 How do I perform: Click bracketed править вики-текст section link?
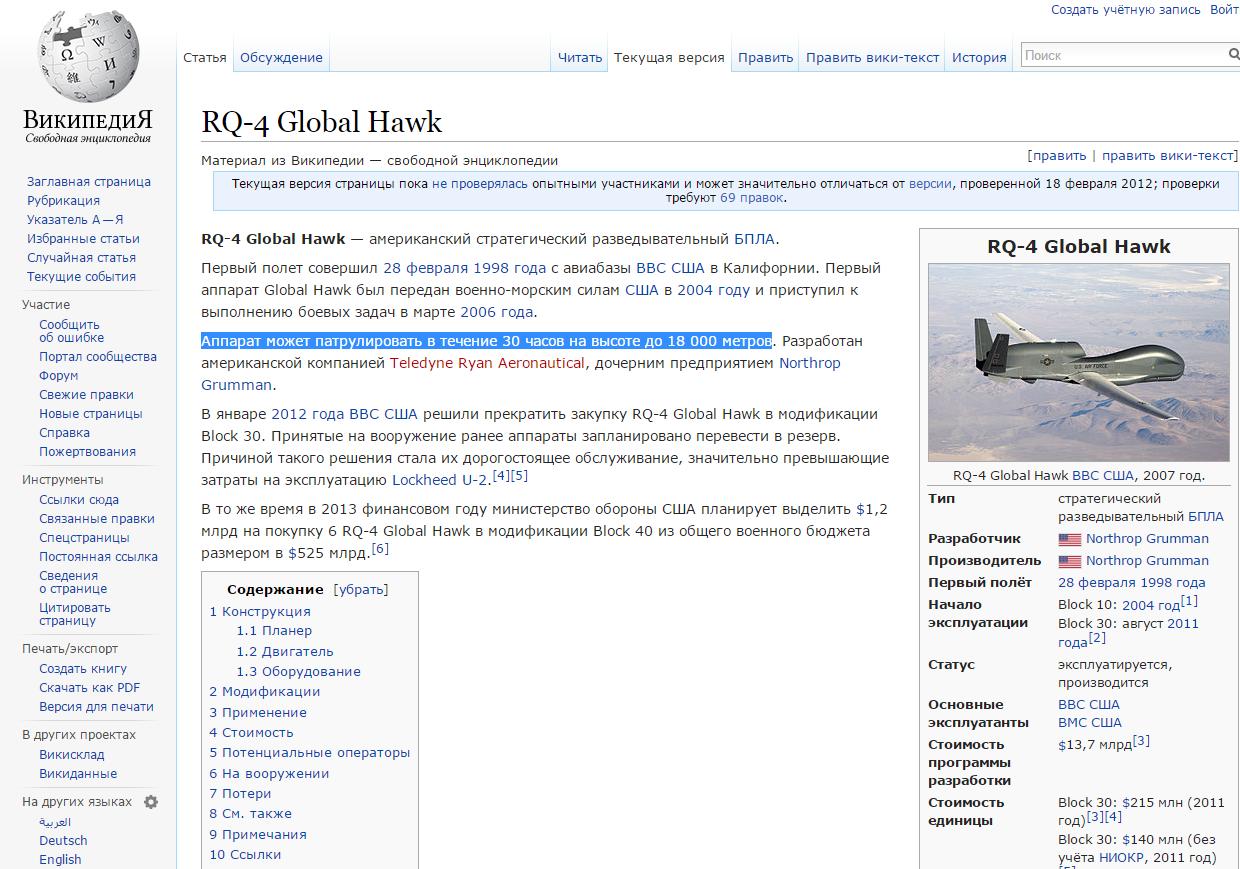[1168, 156]
